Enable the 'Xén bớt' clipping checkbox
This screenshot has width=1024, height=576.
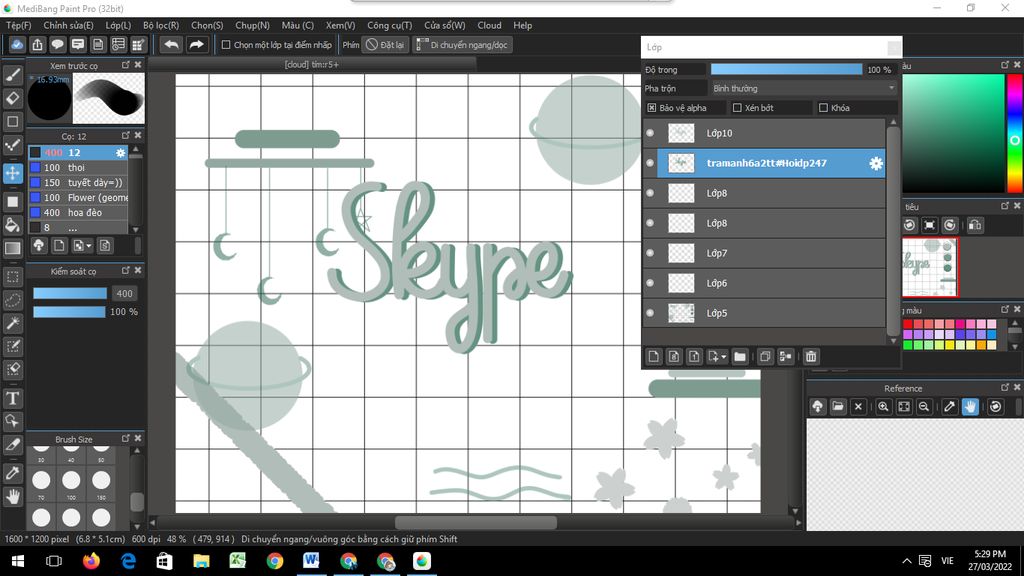click(737, 108)
